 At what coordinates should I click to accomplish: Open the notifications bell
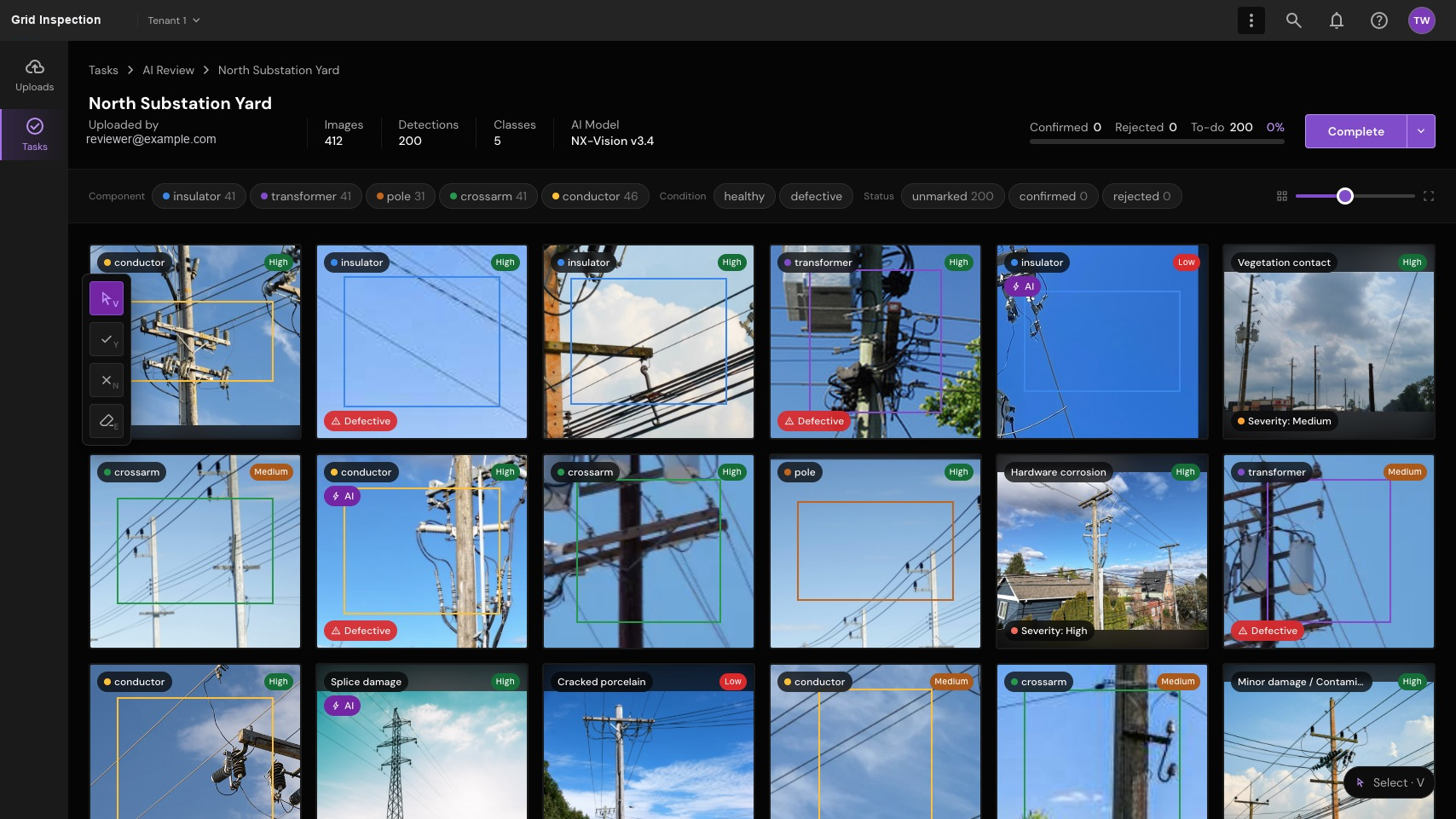point(1336,20)
